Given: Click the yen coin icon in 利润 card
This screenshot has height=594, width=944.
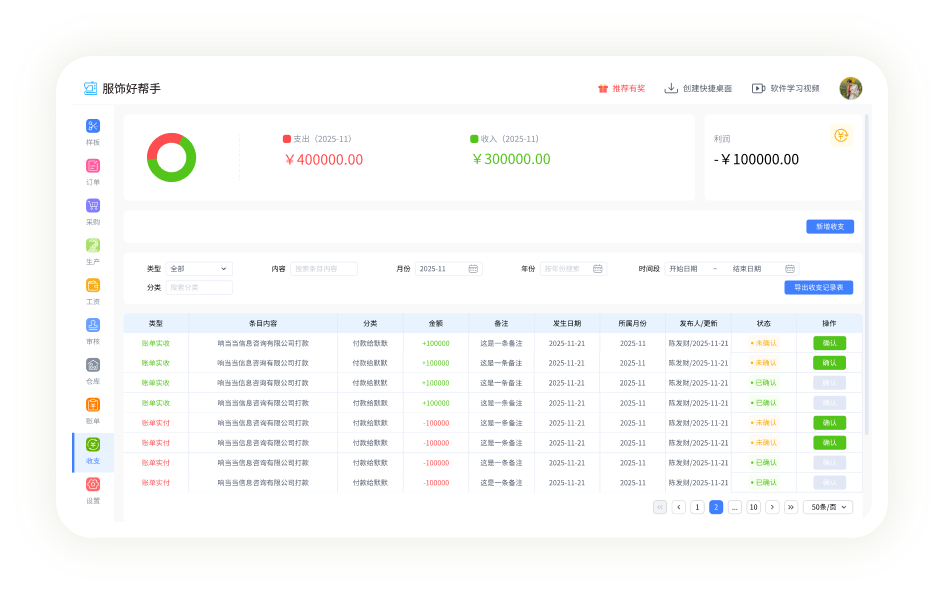Looking at the screenshot, I should [840, 135].
